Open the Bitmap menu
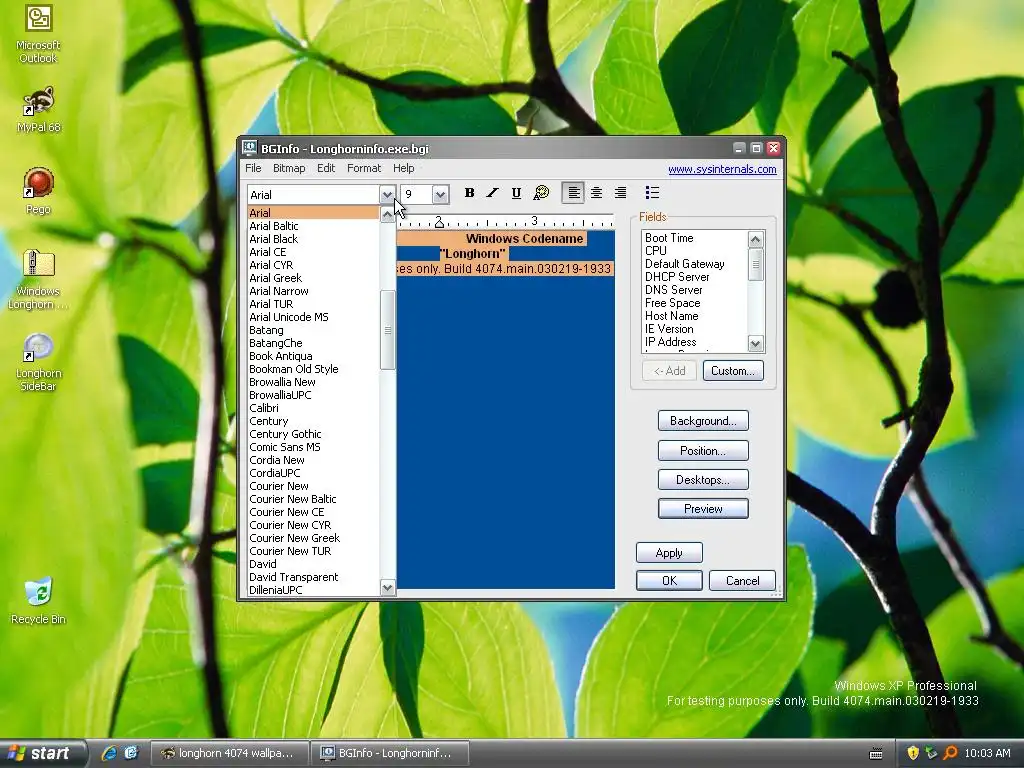The height and width of the screenshot is (768, 1024). [289, 168]
